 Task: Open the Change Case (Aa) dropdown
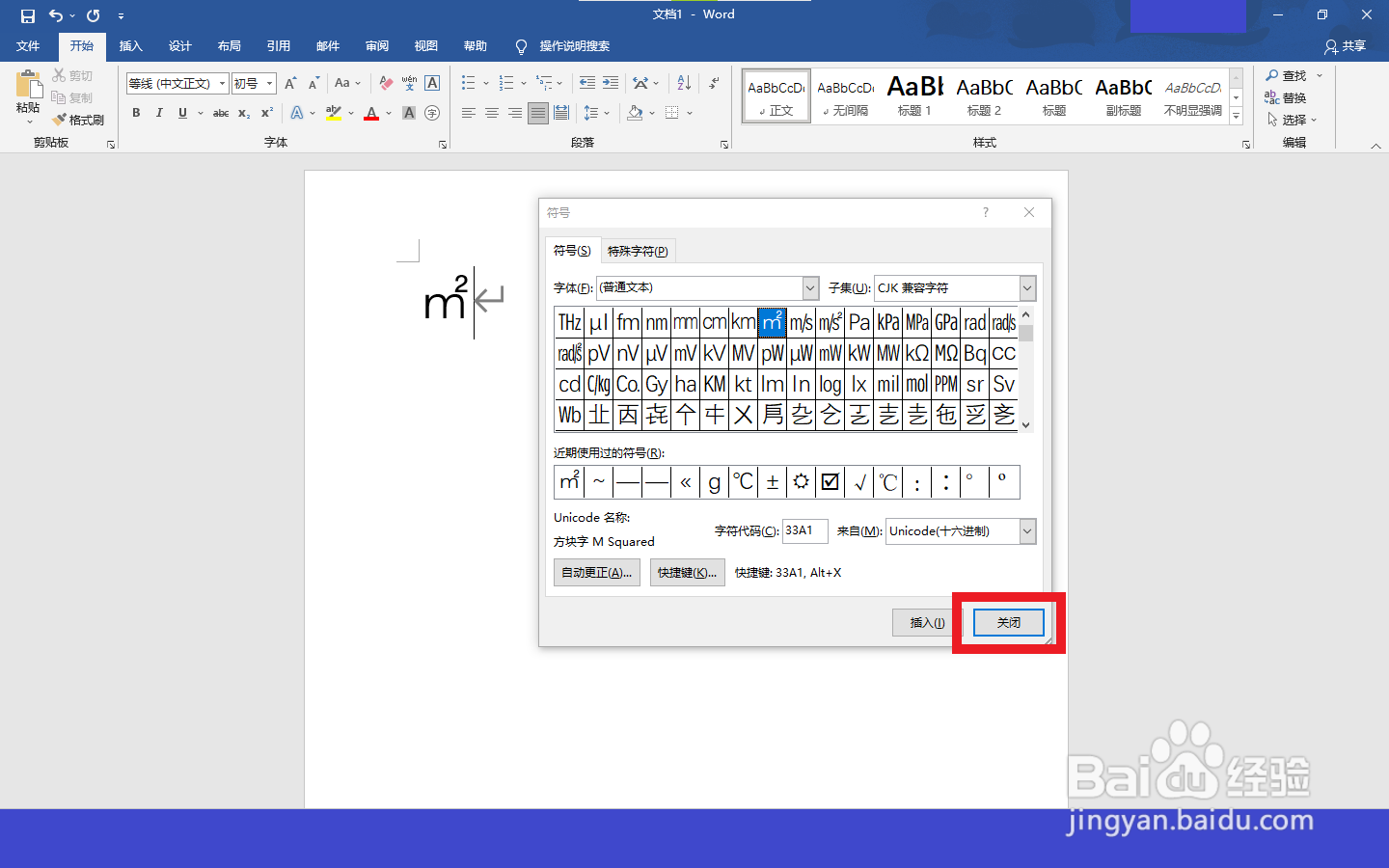point(347,84)
